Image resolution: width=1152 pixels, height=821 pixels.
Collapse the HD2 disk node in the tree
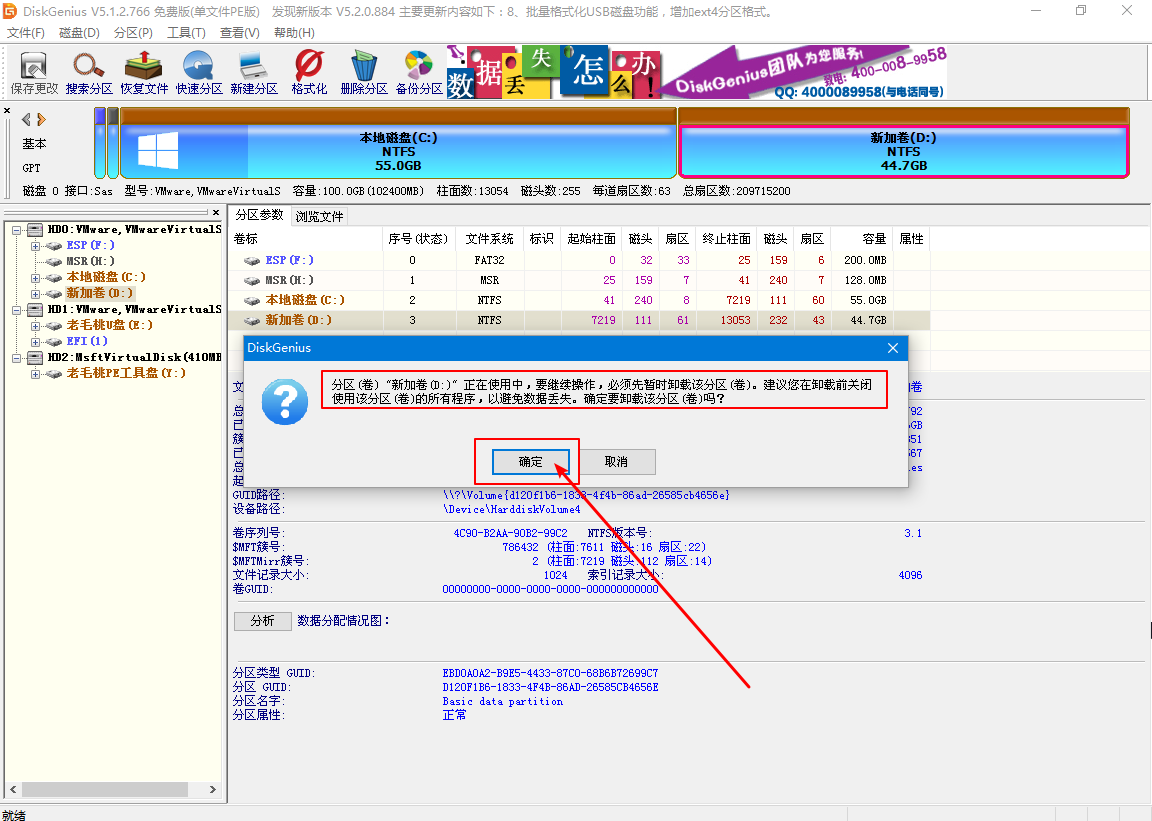tap(17, 358)
